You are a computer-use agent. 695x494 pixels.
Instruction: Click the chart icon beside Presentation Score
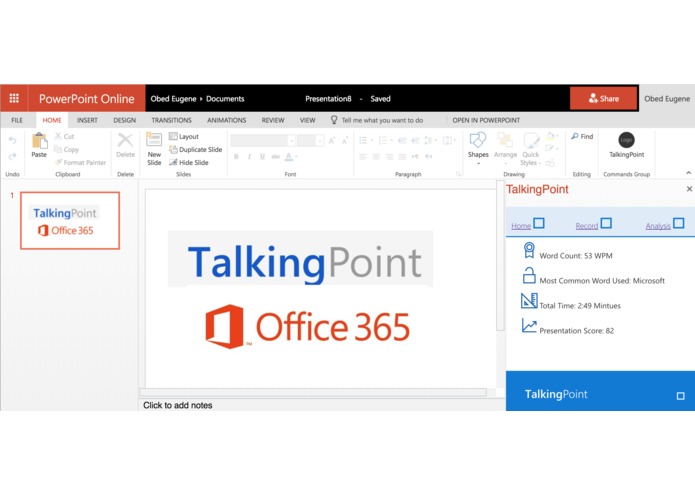[x=529, y=326]
